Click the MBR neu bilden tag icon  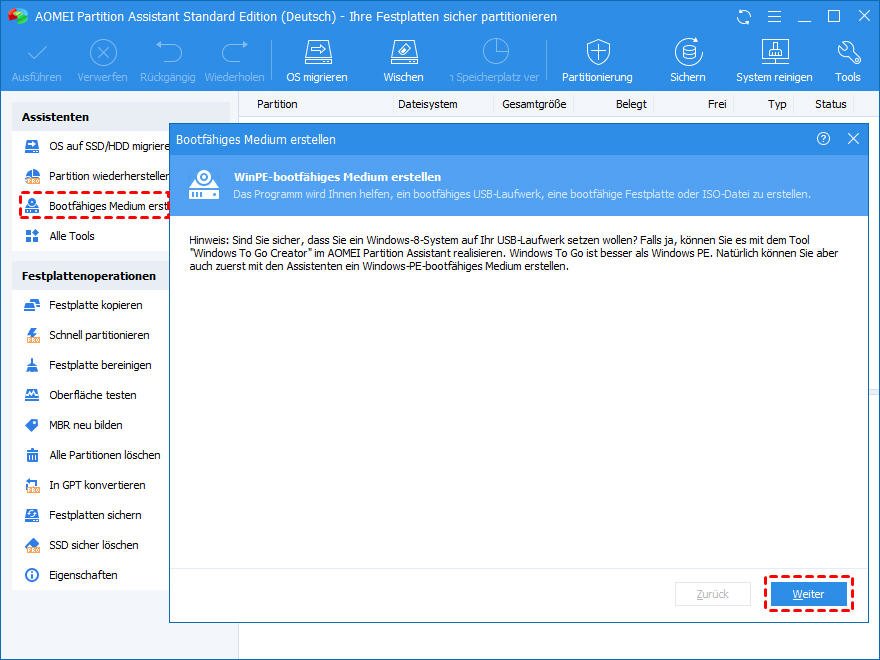point(32,425)
